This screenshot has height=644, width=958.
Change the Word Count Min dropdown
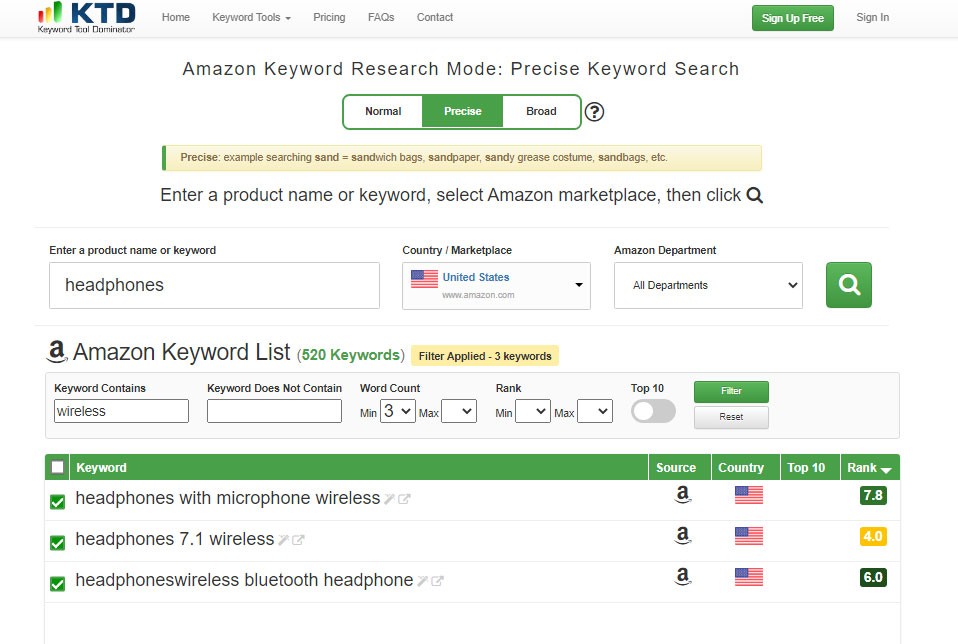pos(397,411)
